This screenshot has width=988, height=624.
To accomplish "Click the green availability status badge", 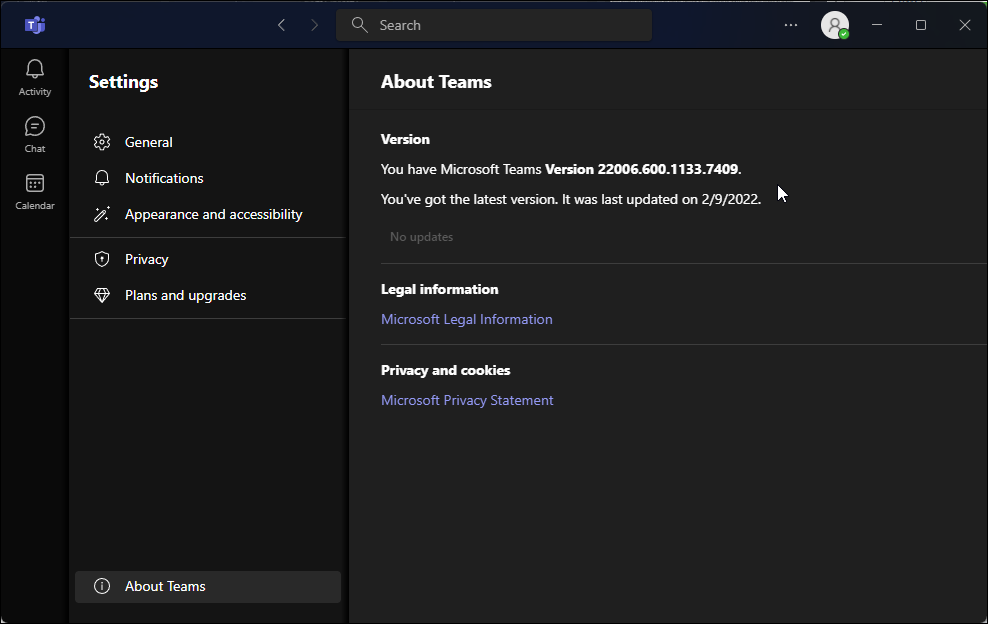I will 845,35.
